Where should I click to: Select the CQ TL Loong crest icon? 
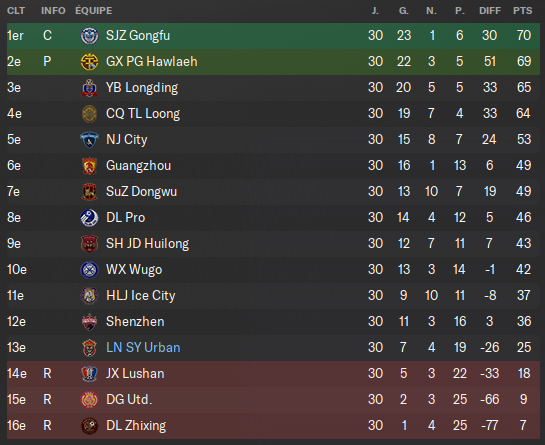click(89, 114)
